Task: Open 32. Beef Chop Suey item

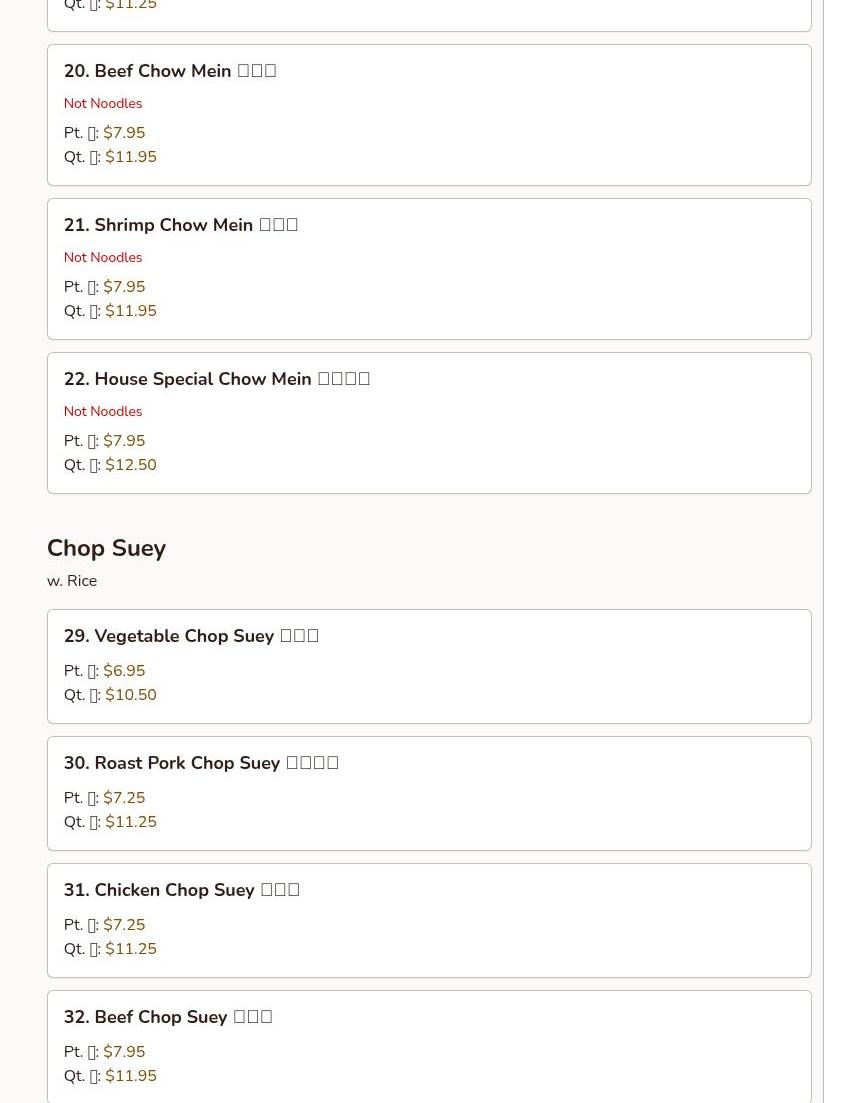Action: click(429, 1047)
